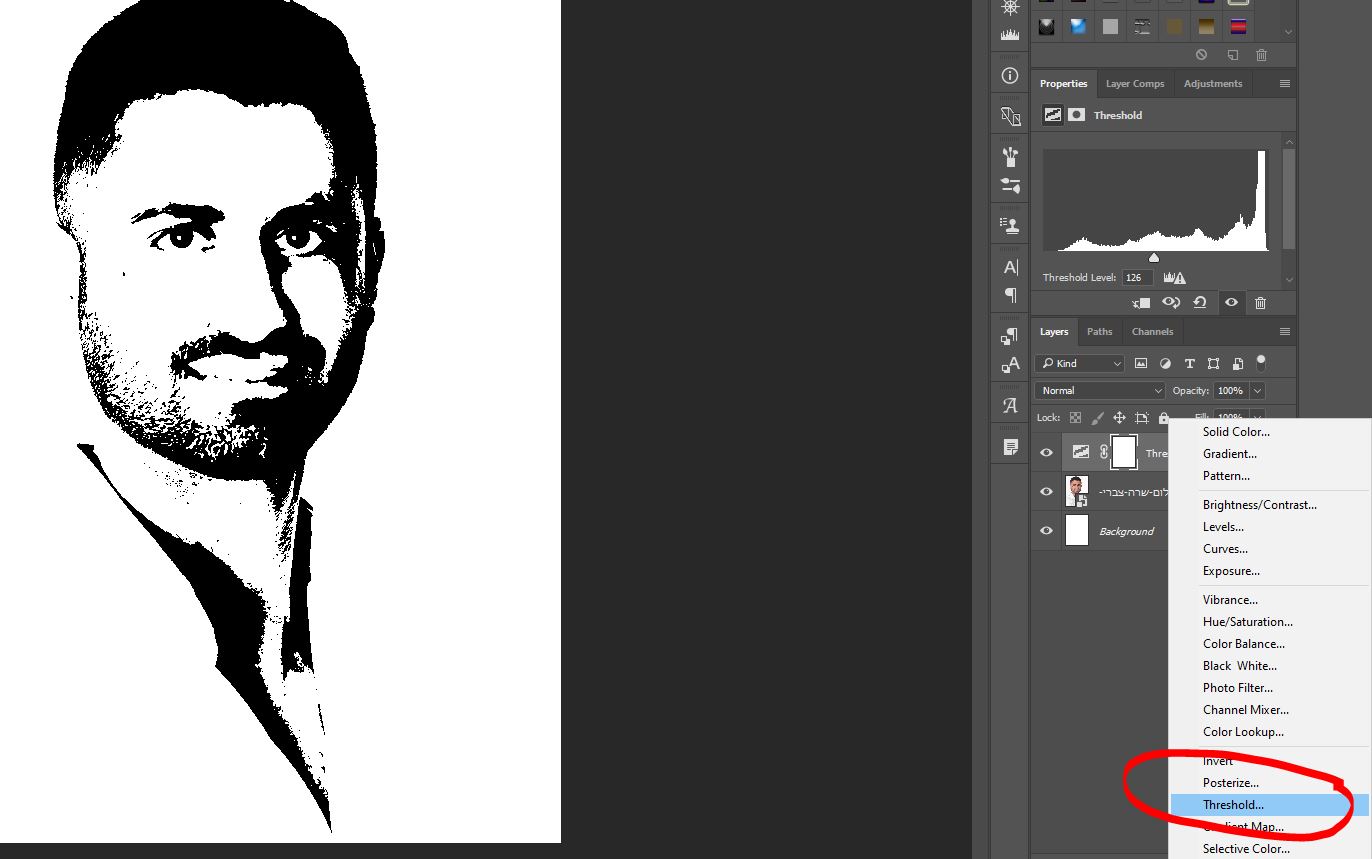Filter layers by type layers icon
Viewport: 1372px width, 859px height.
[1189, 363]
